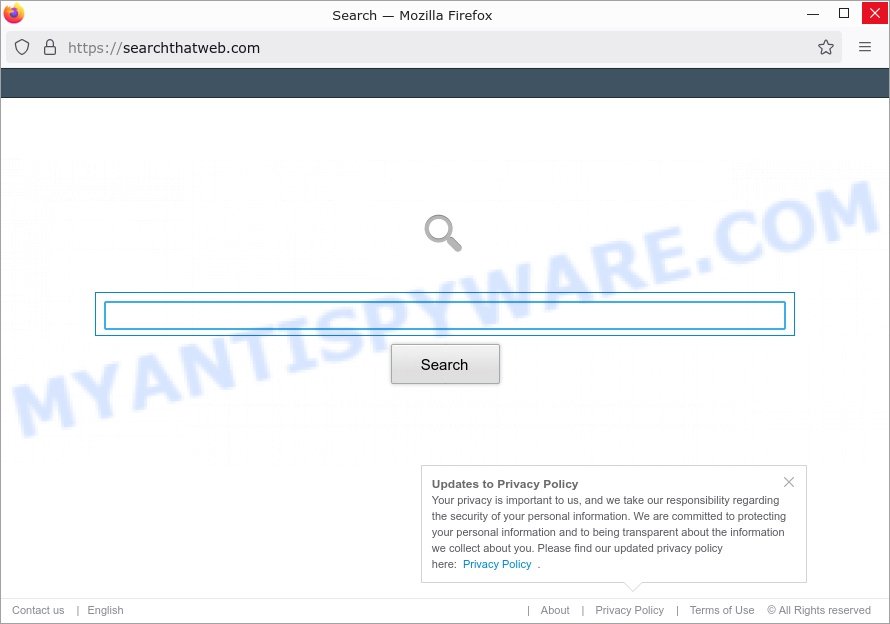Click the Search button
Viewport: 890px width, 624px height.
tap(445, 365)
